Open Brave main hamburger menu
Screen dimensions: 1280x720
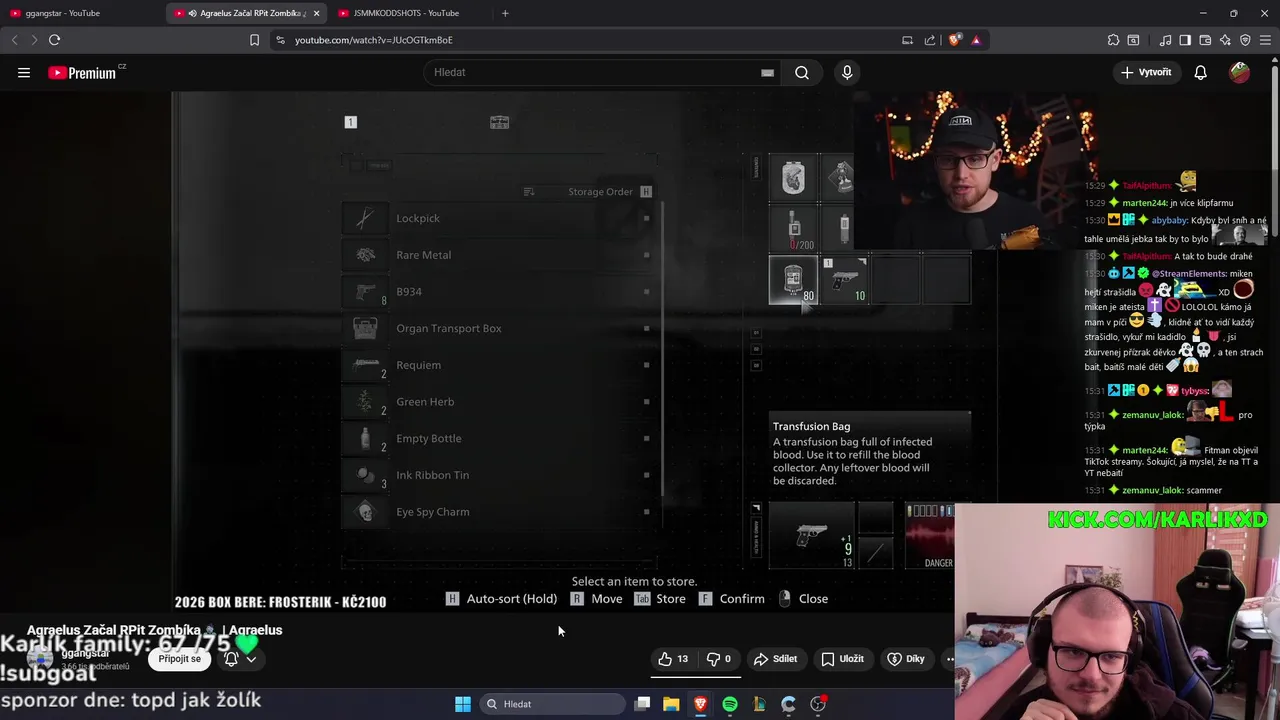point(1265,40)
